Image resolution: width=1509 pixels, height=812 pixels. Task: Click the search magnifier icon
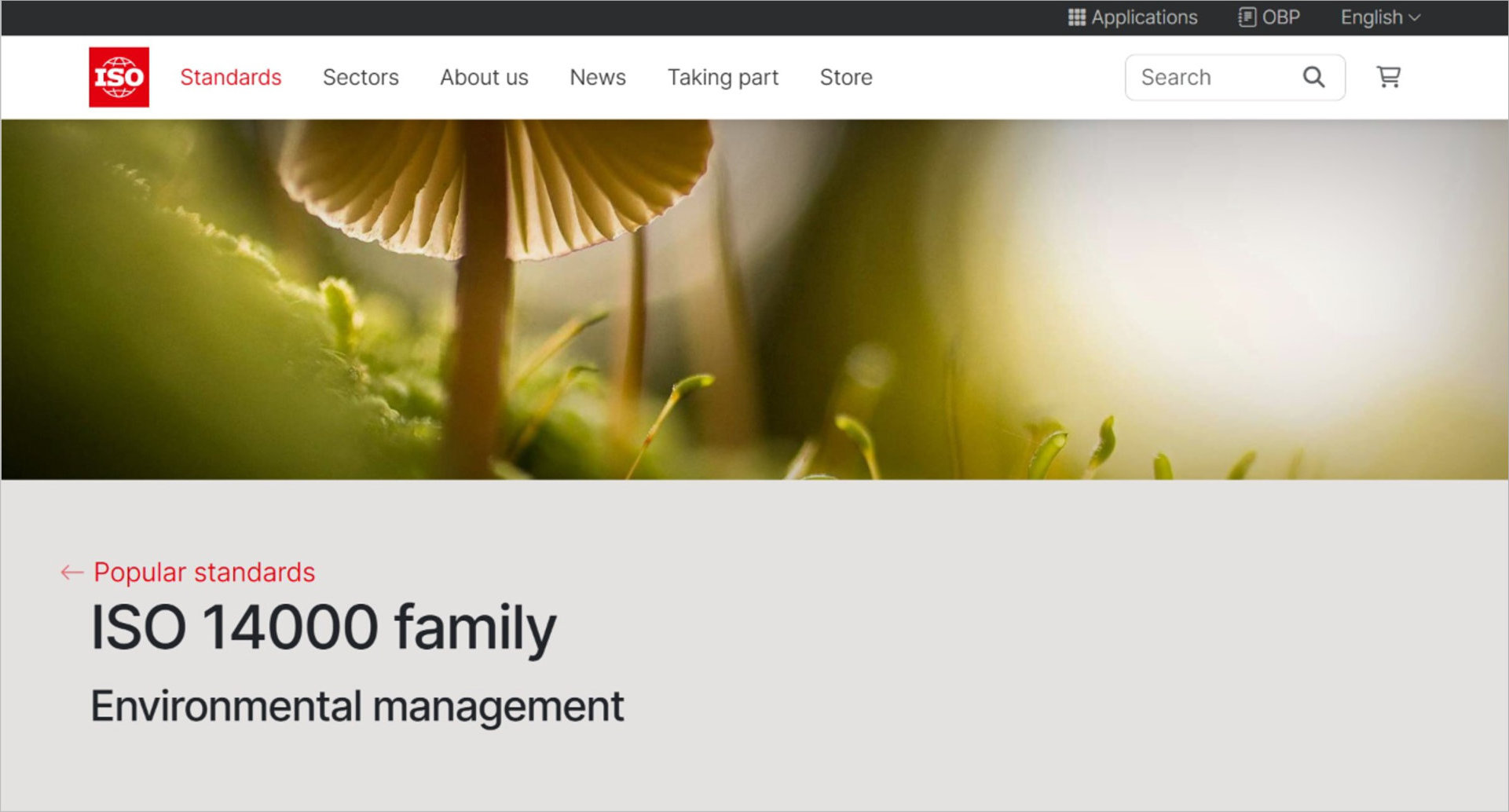pyautogui.click(x=1313, y=77)
